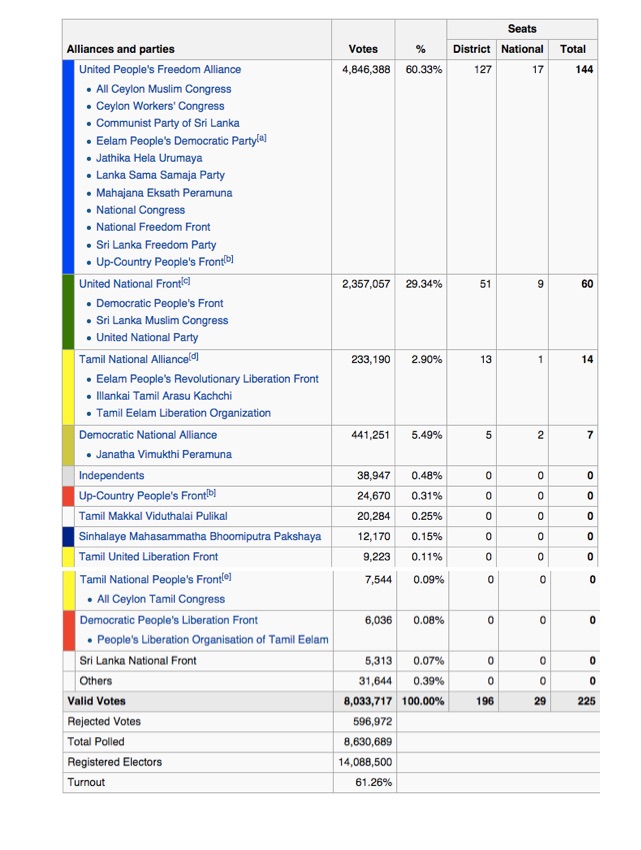Select votes value 441,251
The image size is (641, 850).
click(370, 435)
